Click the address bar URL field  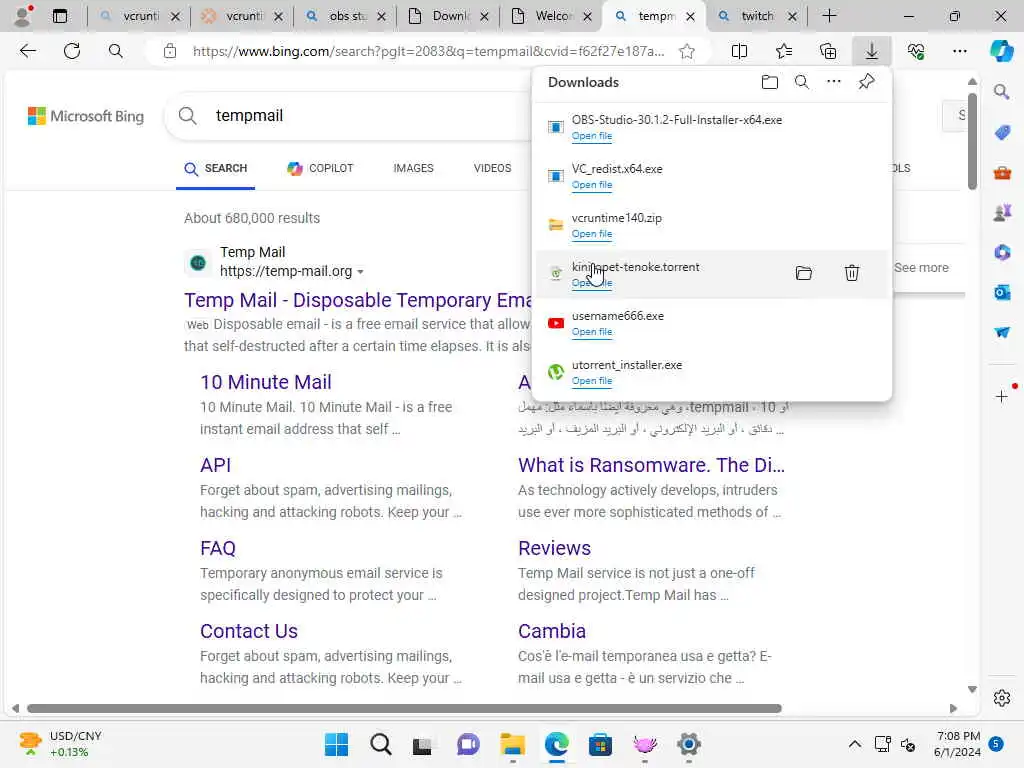(428, 51)
